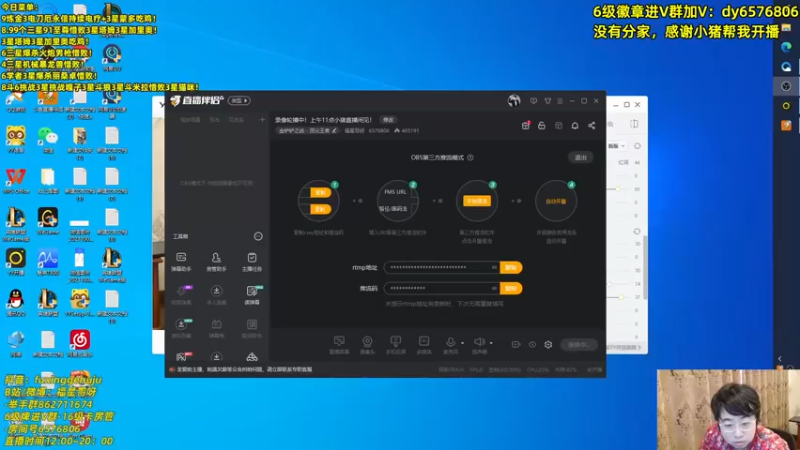Click the microphone icon in bottom bar
Image resolution: width=800 pixels, height=450 pixels.
point(451,344)
